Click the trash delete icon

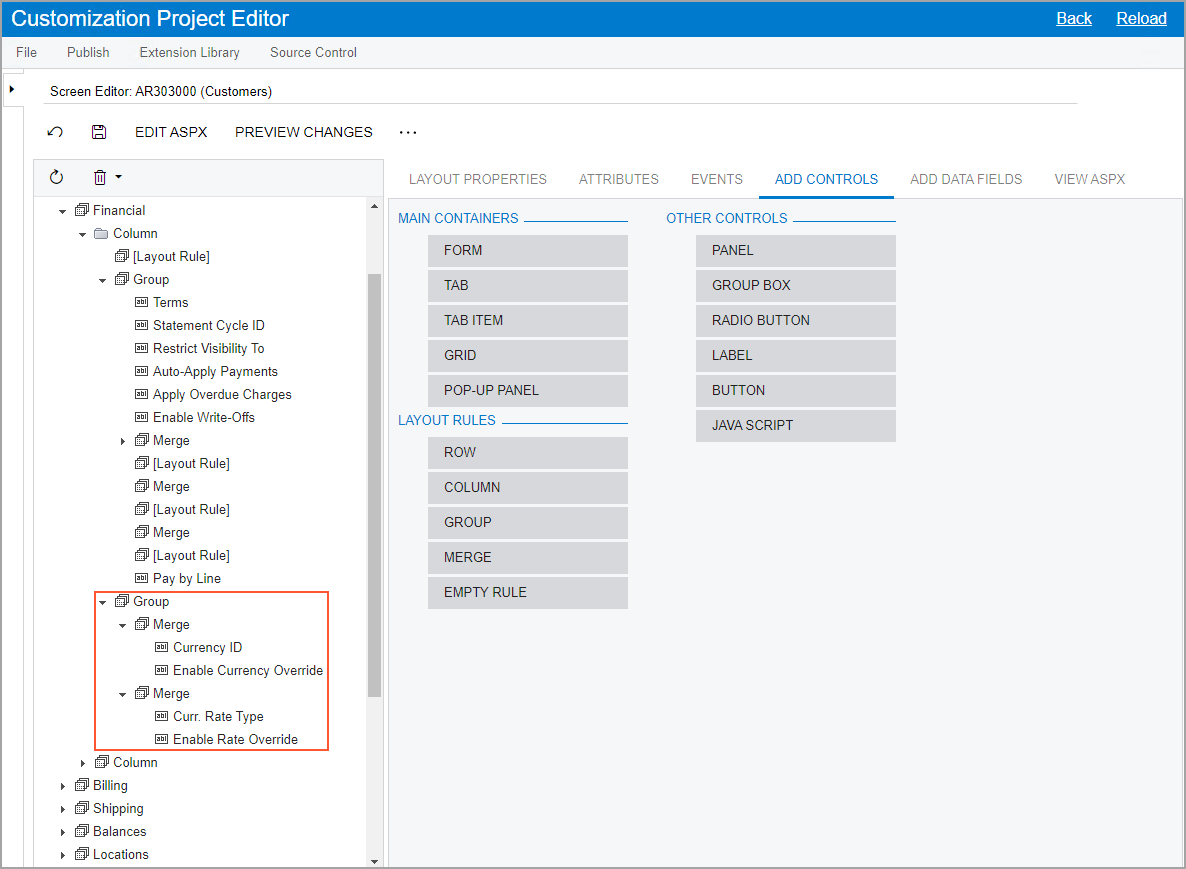point(100,177)
